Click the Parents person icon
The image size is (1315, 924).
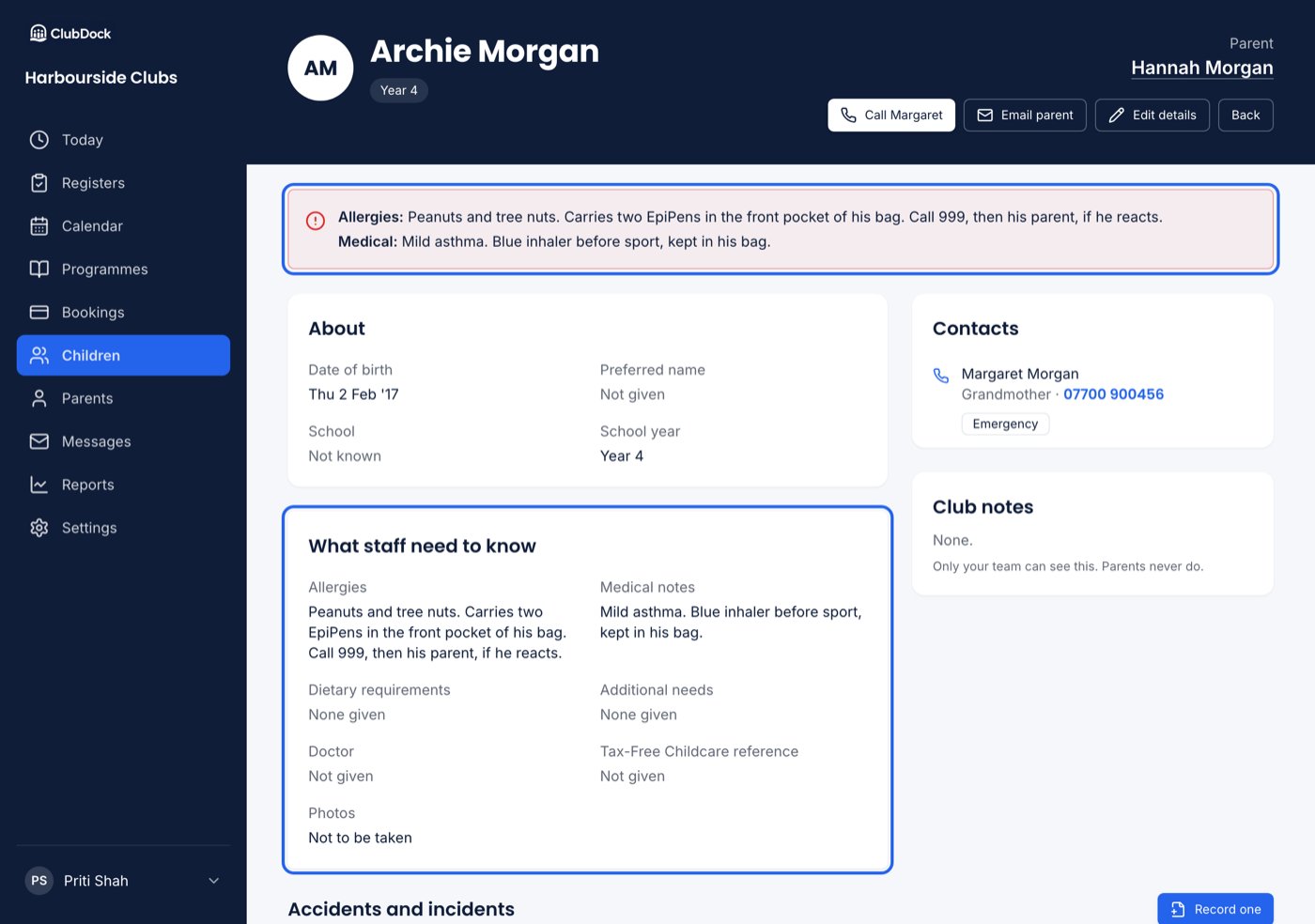[x=39, y=399]
